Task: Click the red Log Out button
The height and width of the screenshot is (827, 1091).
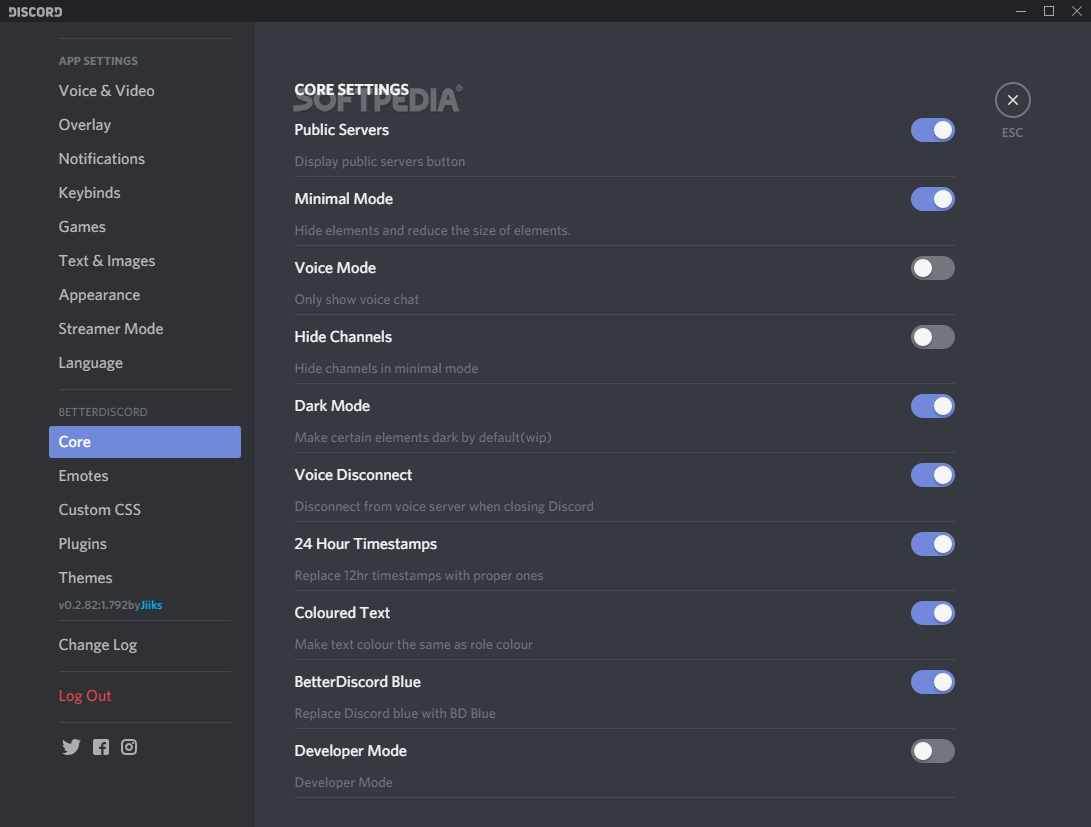Action: (145, 696)
